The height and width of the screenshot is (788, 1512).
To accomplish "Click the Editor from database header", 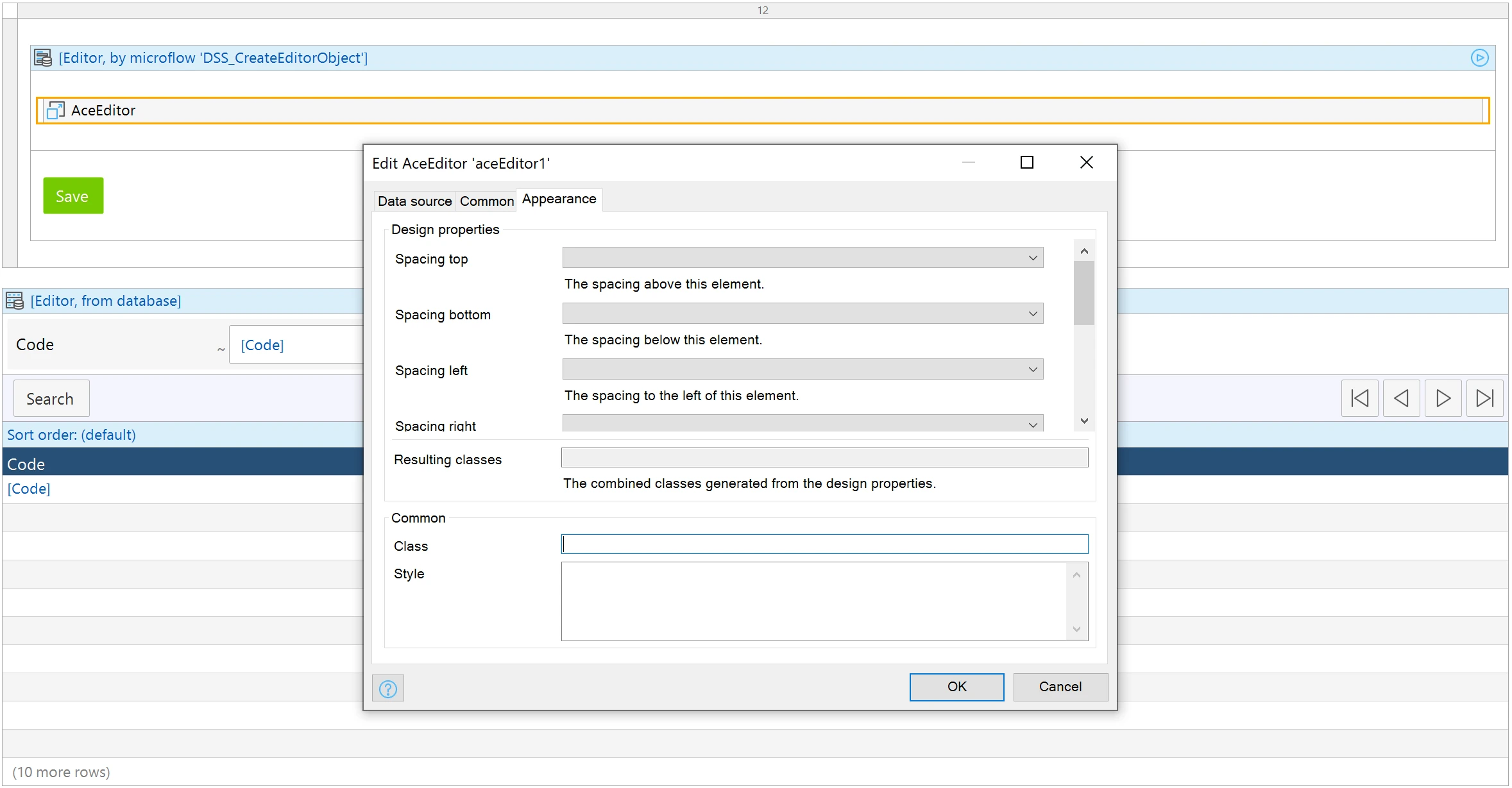I will pyautogui.click(x=106, y=301).
